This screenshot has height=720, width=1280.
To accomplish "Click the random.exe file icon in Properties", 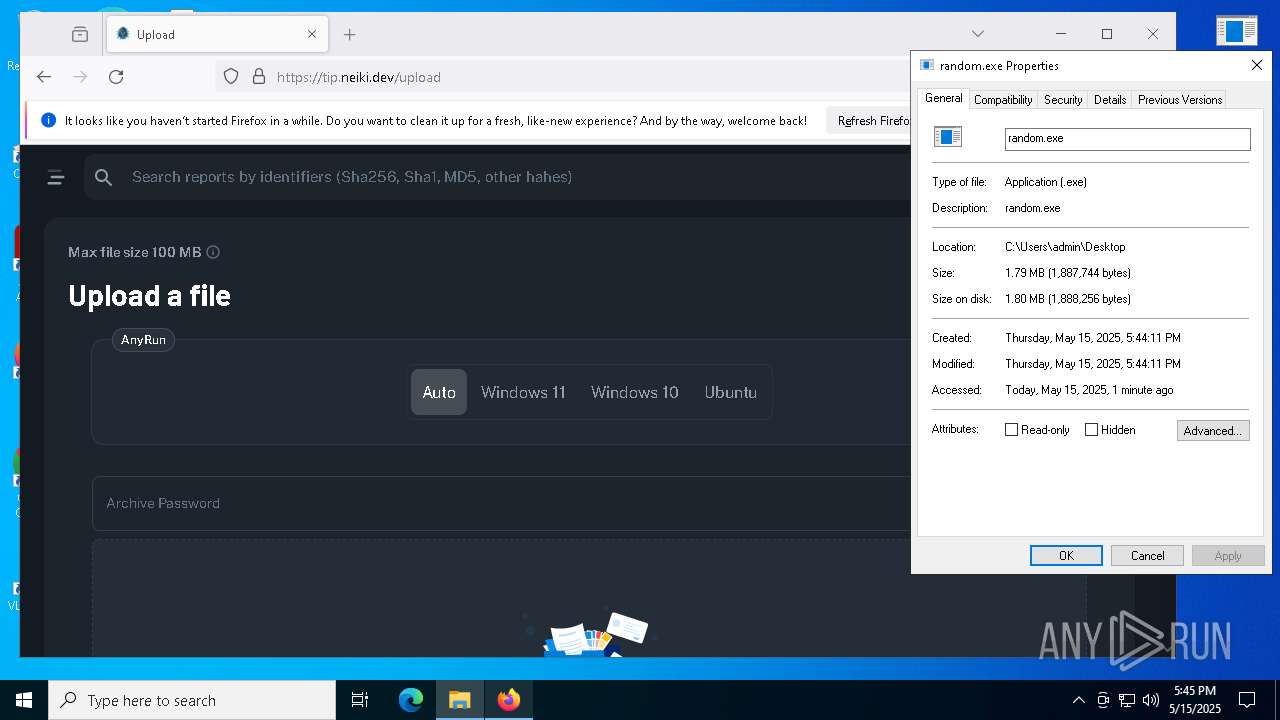I will 947,137.
